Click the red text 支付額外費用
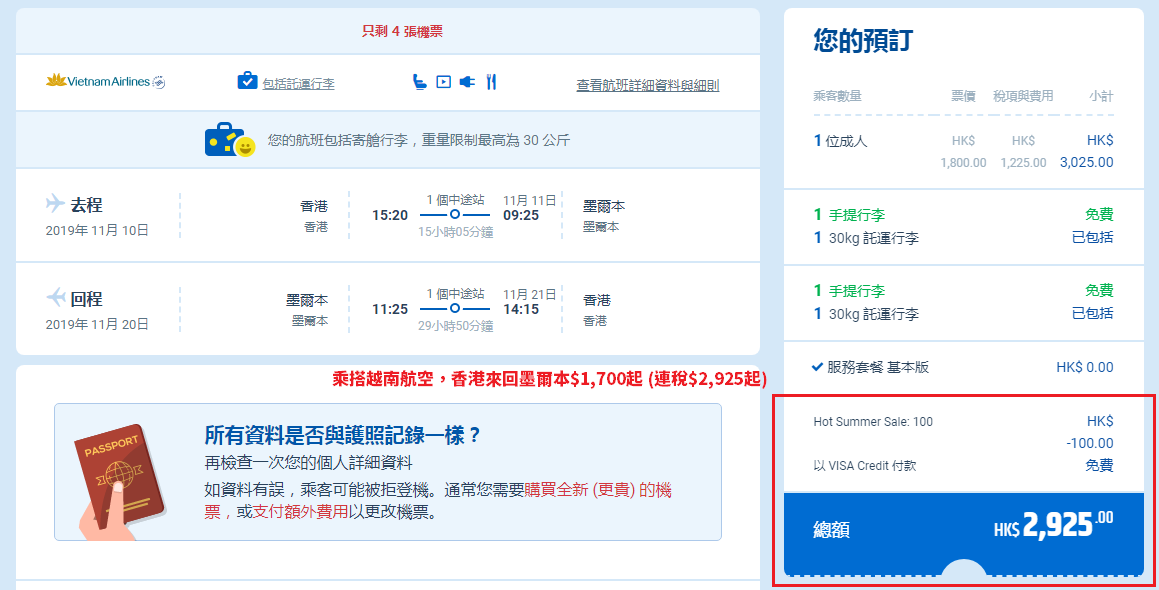 pyautogui.click(x=300, y=512)
